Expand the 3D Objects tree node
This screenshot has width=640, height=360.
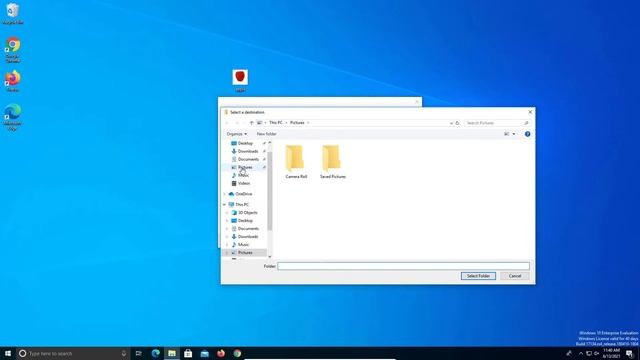tap(227, 213)
